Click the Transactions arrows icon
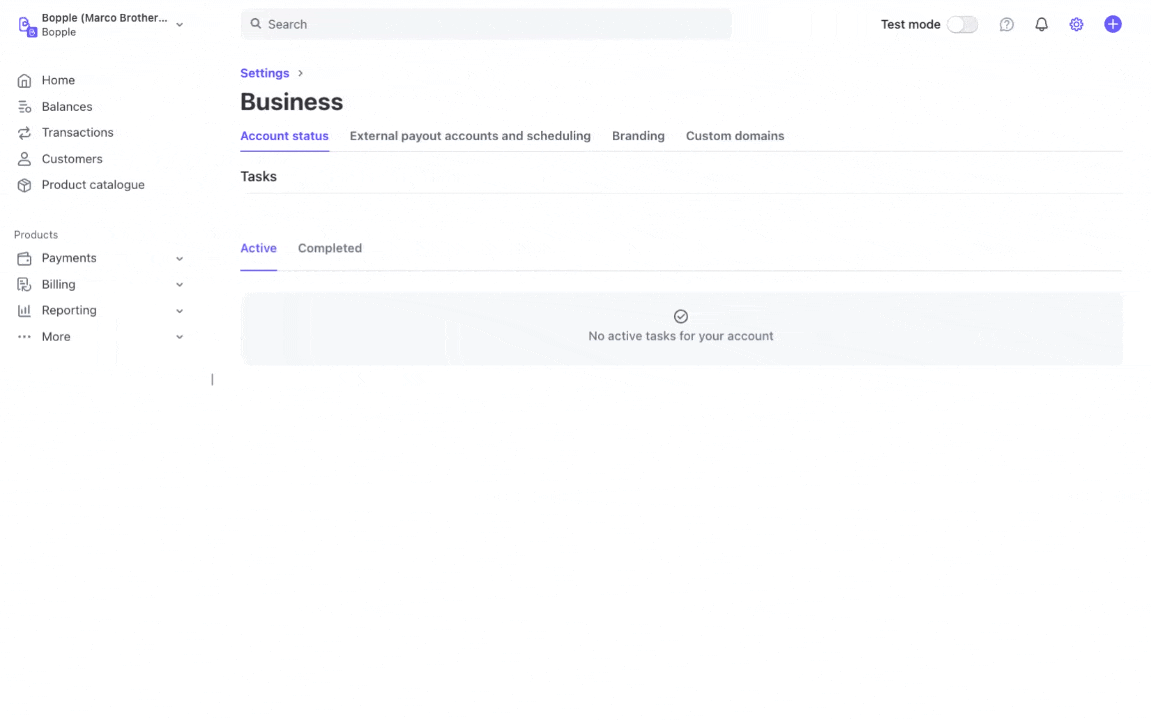This screenshot has width=1151, height=720. [24, 133]
